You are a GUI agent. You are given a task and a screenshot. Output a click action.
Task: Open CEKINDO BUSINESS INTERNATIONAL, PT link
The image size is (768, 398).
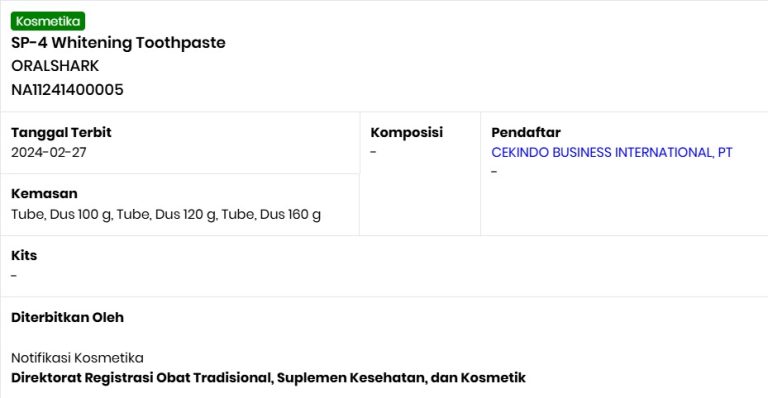(612, 152)
